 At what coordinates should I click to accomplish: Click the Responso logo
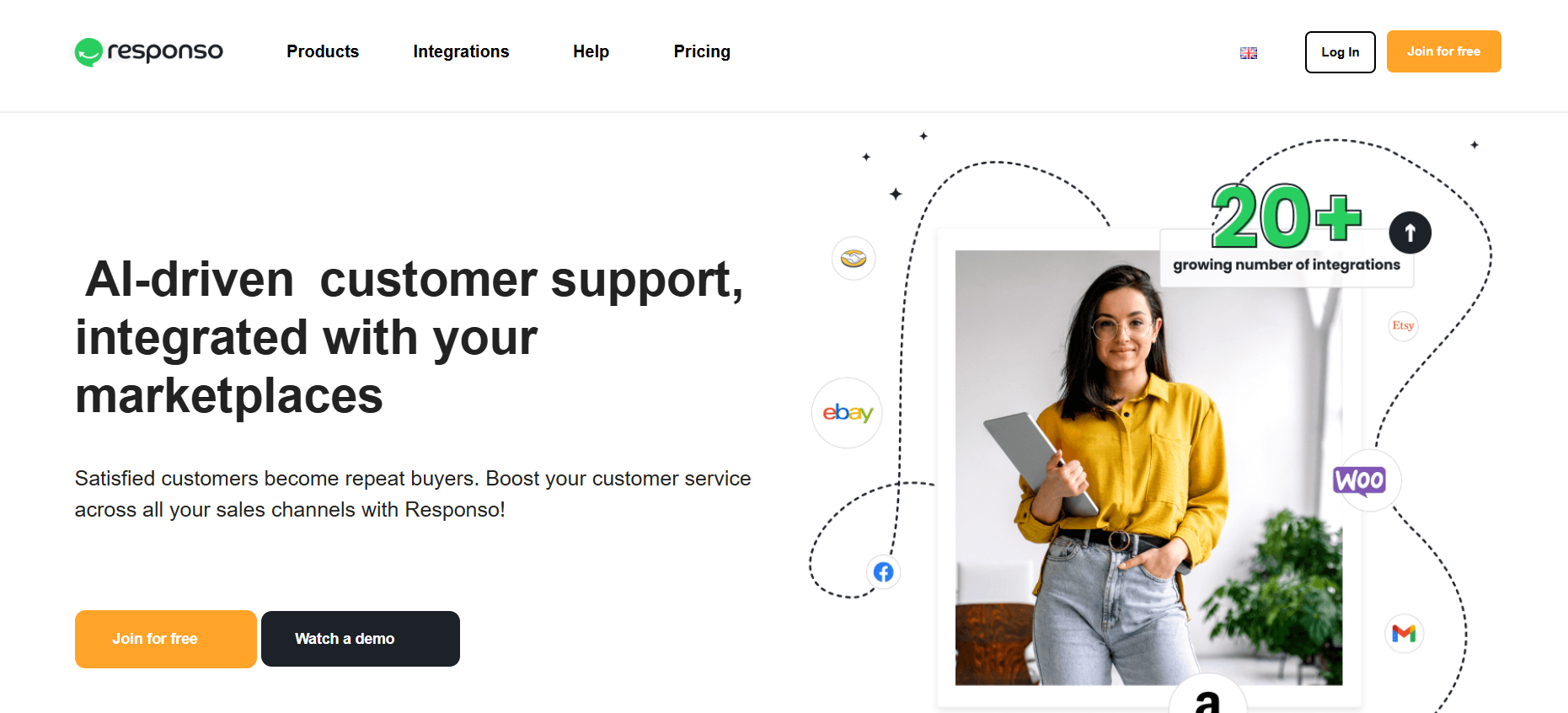click(x=148, y=51)
